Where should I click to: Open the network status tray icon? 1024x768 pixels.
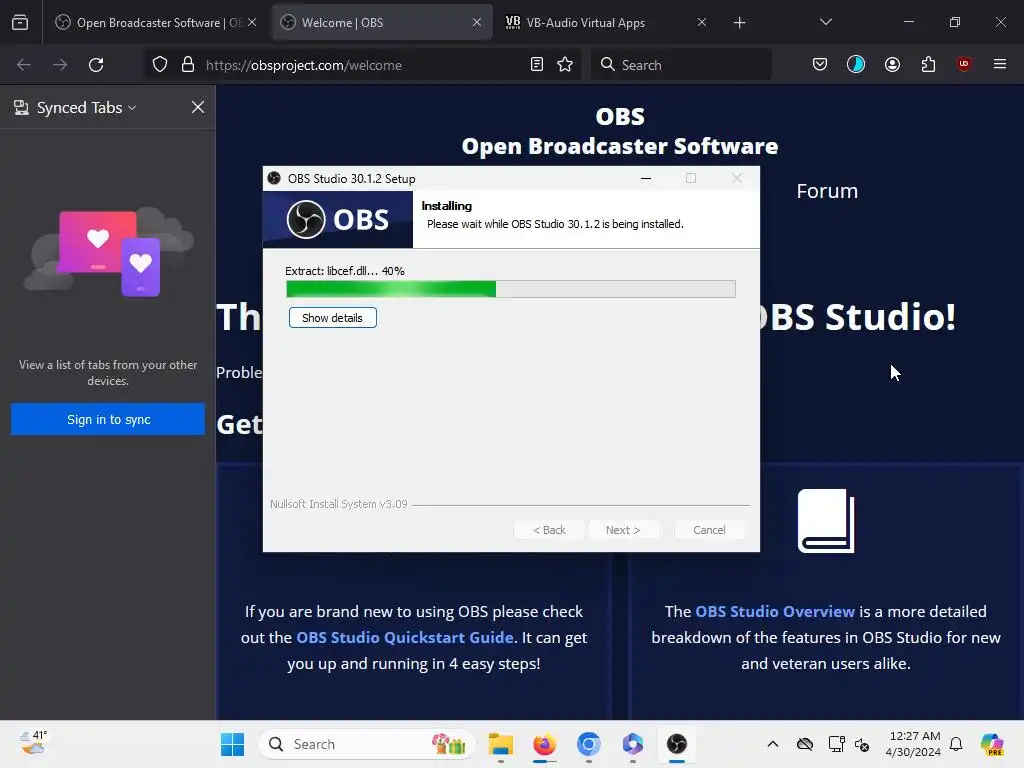tap(836, 744)
